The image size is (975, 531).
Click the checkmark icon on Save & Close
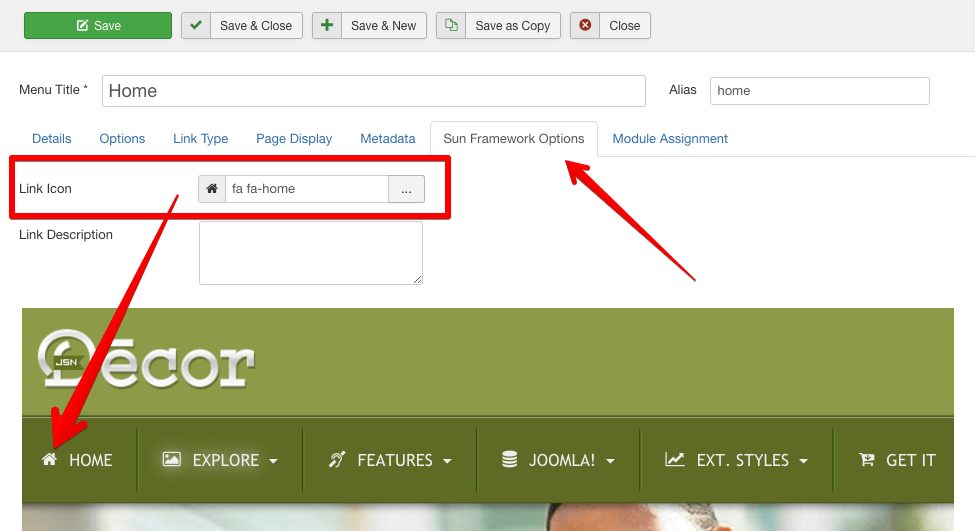coord(196,26)
